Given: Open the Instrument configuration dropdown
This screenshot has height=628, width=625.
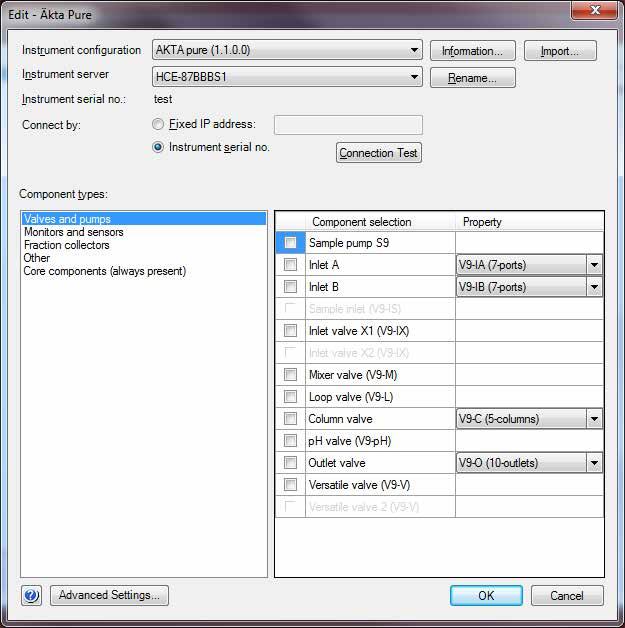Looking at the screenshot, I should 287,50.
